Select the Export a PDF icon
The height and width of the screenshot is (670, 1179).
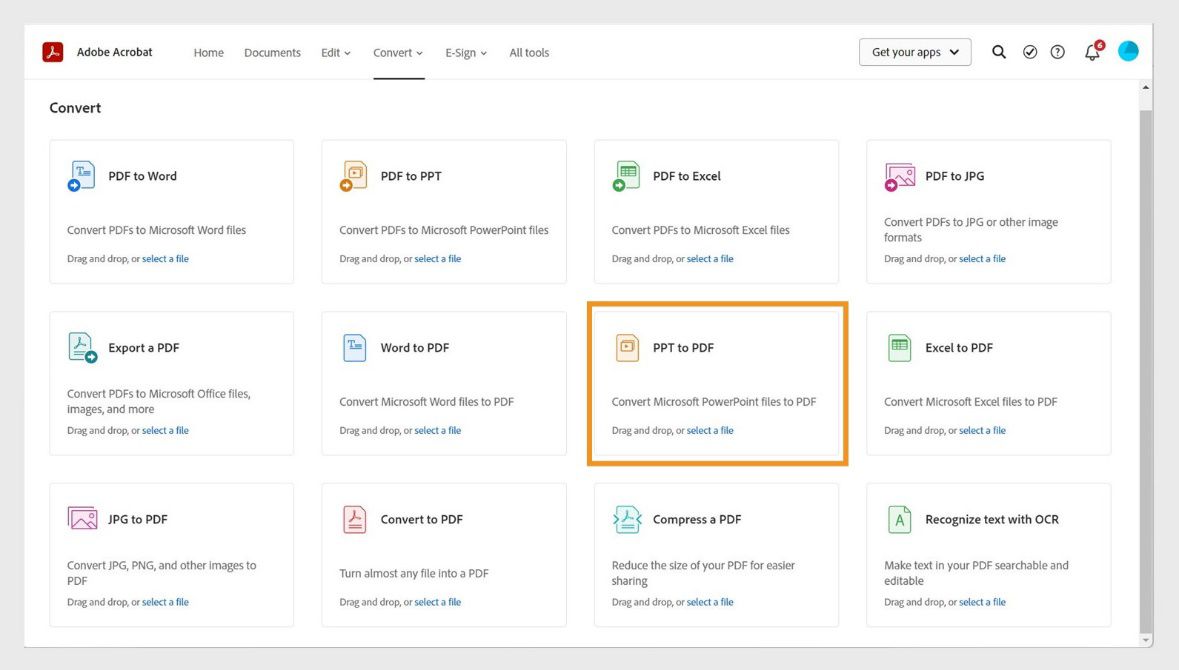pyautogui.click(x=81, y=346)
